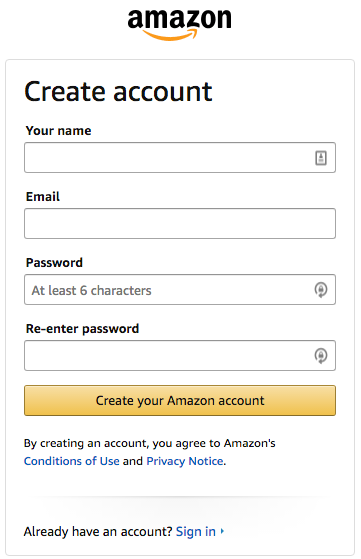This screenshot has height=559, width=361.
Task: Focus the Email text box
Action: coord(180,224)
